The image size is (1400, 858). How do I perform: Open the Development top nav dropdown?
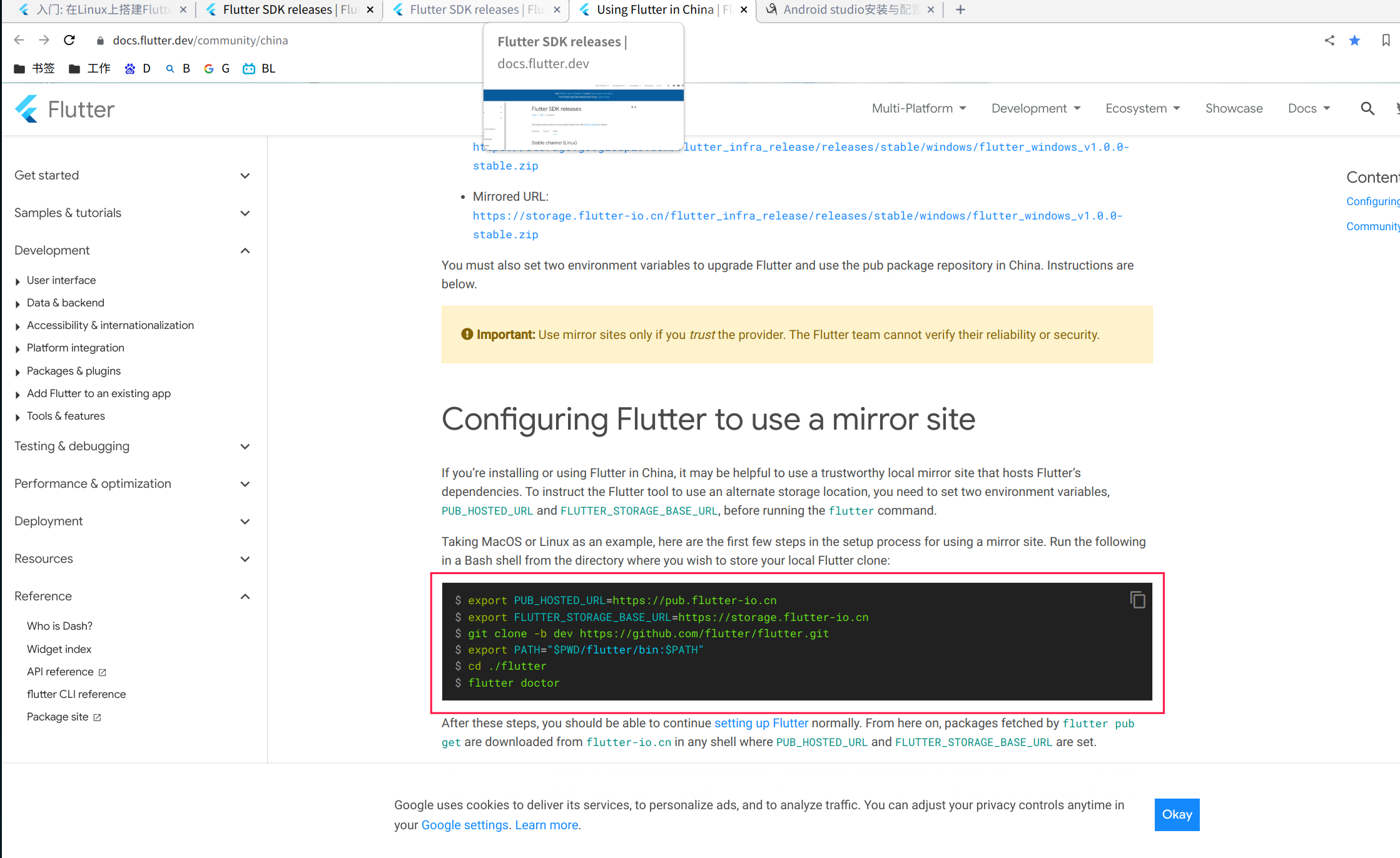click(1036, 108)
